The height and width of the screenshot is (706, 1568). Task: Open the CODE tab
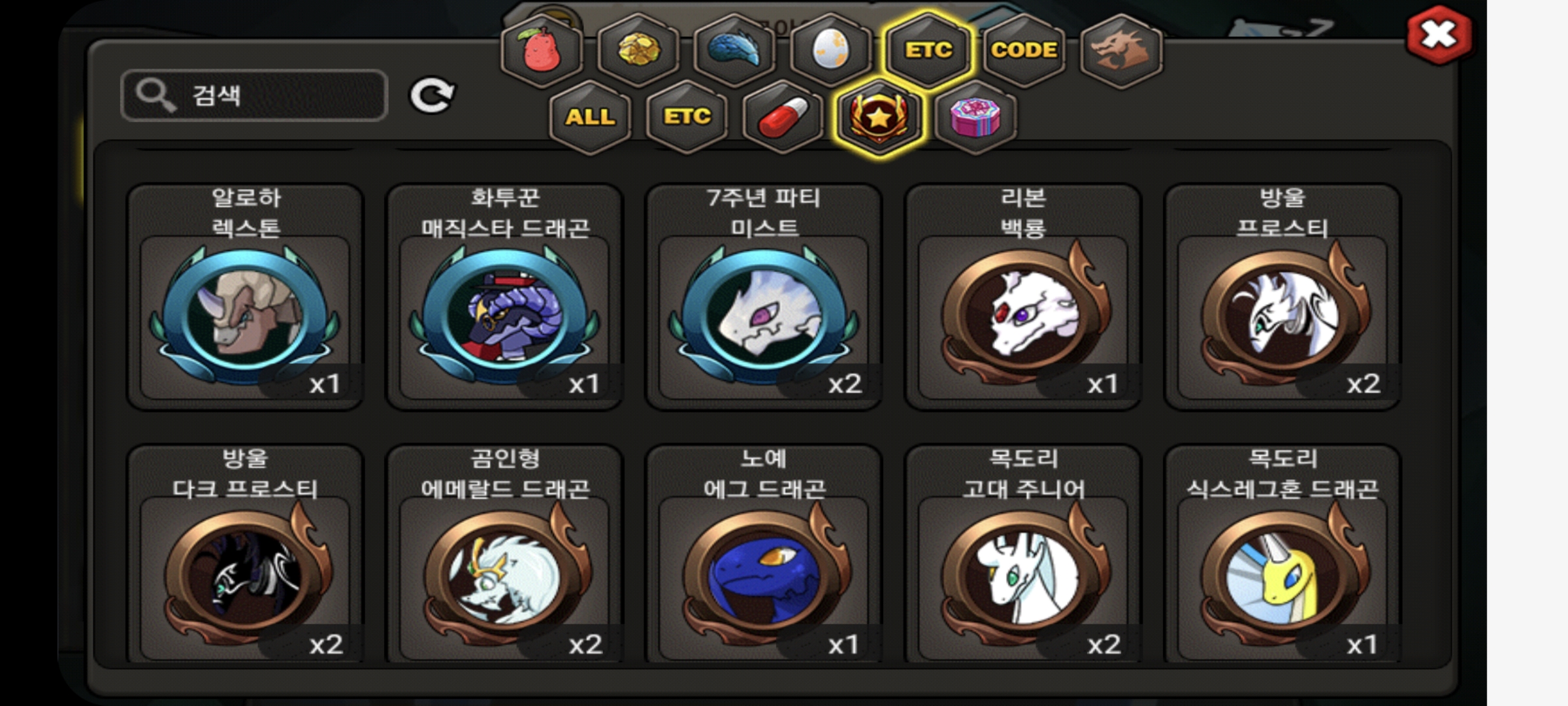[1024, 51]
